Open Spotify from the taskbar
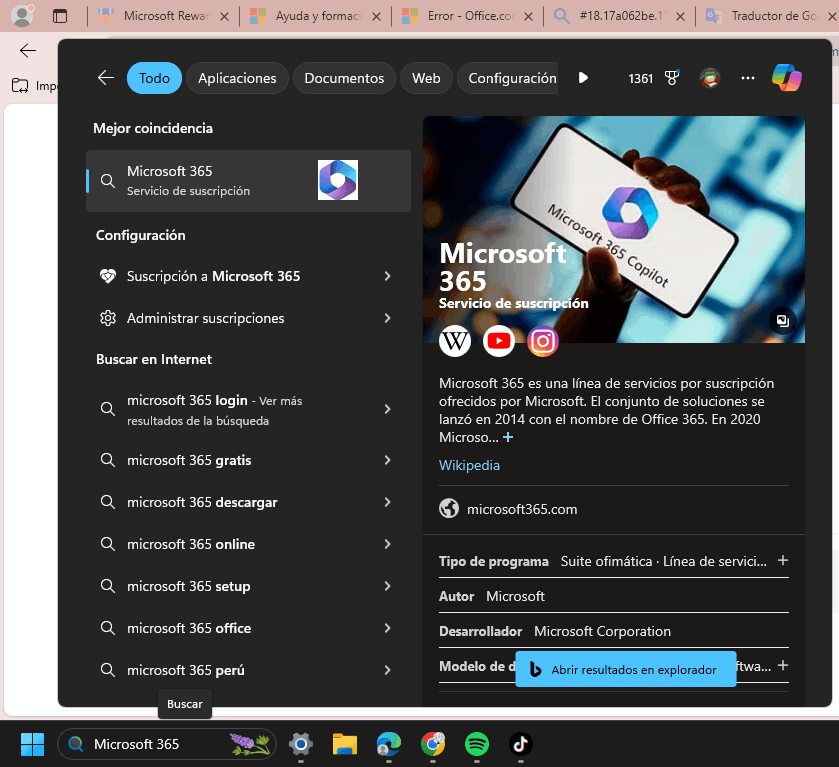The height and width of the screenshot is (767, 839). pyautogui.click(x=477, y=744)
